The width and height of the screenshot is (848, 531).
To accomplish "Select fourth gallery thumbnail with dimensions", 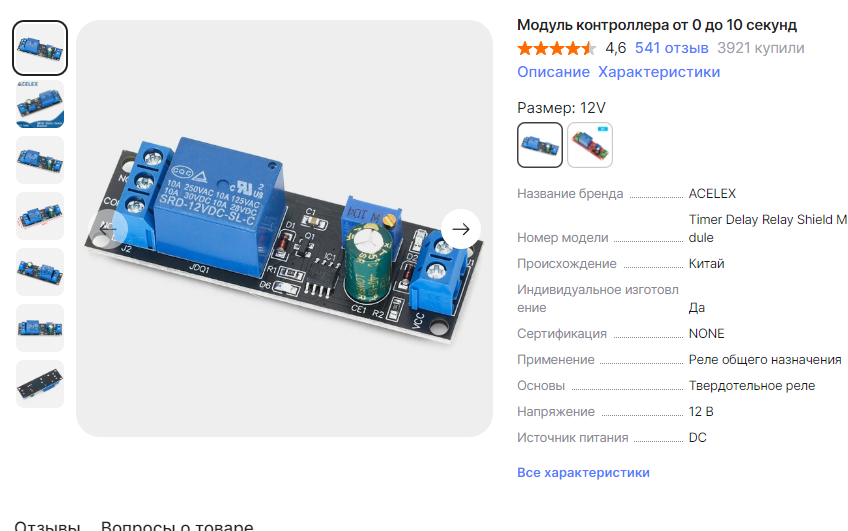I will (x=40, y=216).
